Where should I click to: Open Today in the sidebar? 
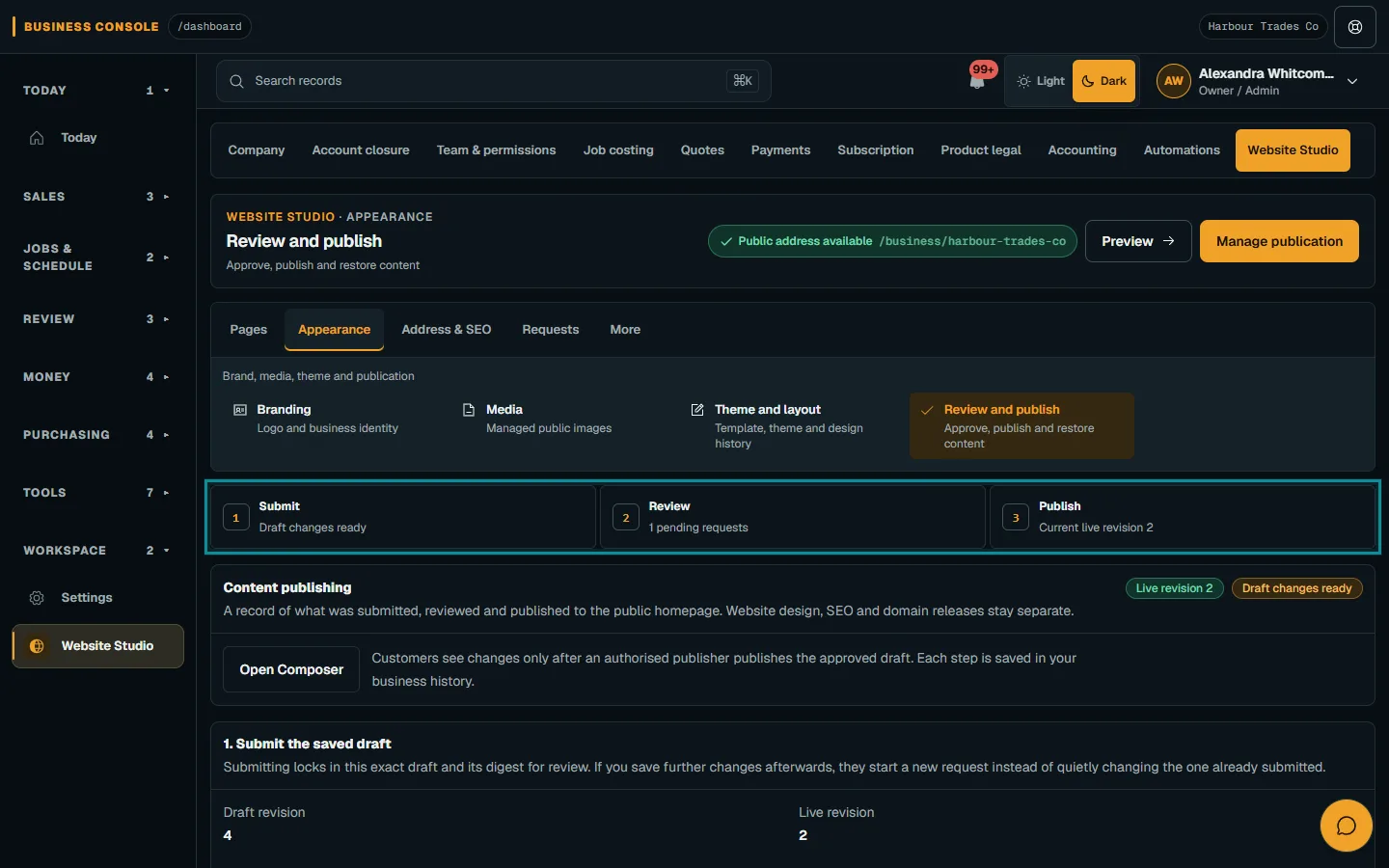(97, 138)
